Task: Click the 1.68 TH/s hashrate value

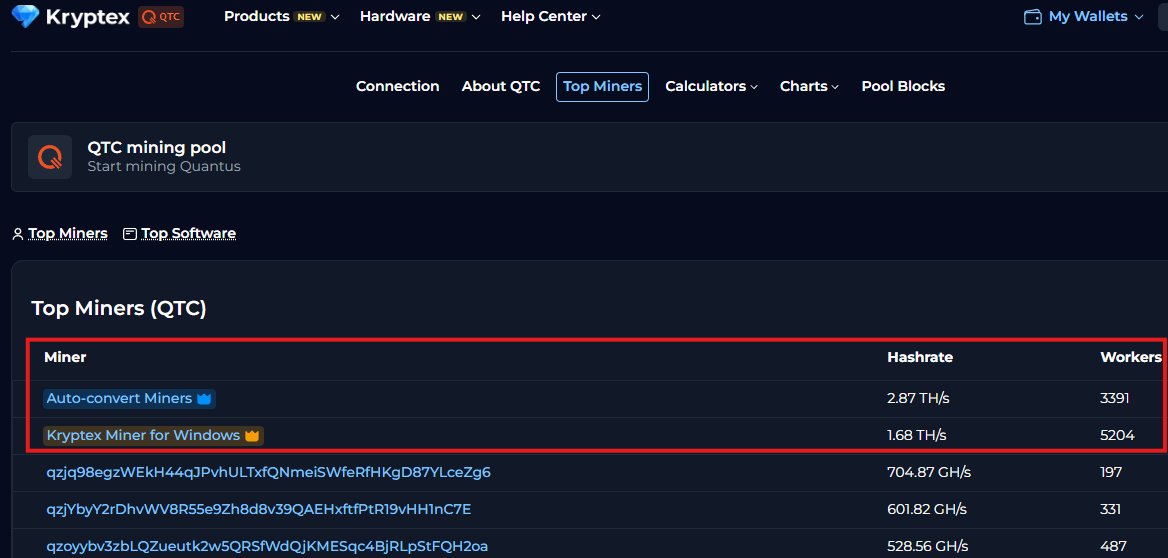Action: point(916,436)
